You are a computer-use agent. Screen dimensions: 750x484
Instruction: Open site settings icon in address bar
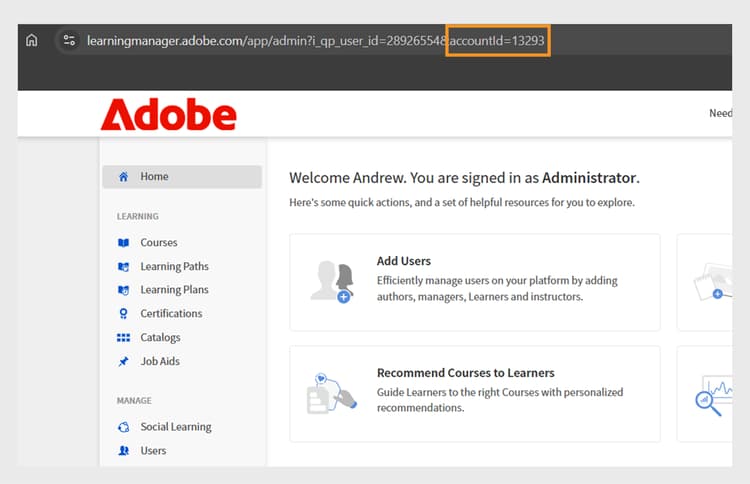pos(69,40)
